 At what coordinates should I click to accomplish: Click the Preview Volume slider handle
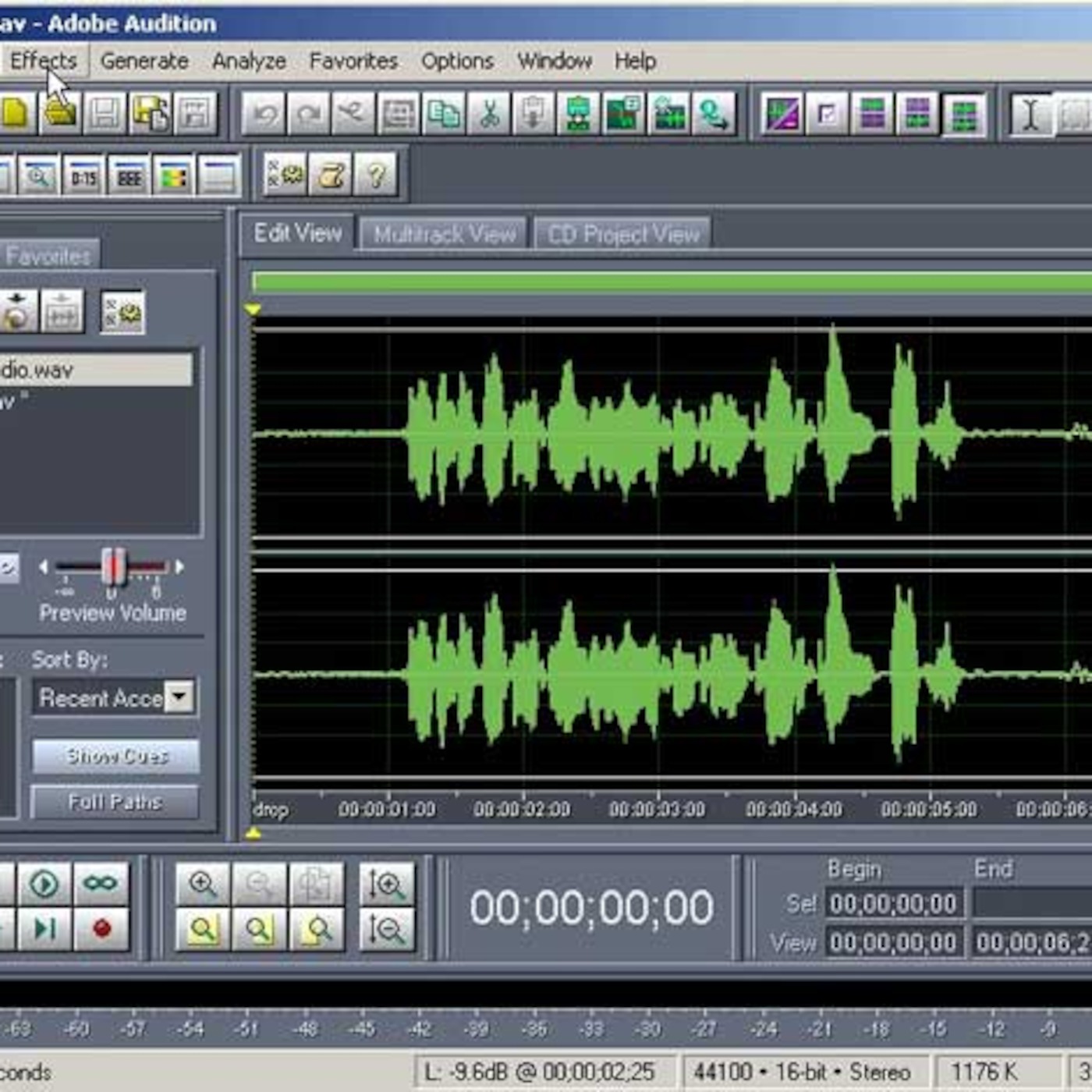[114, 566]
